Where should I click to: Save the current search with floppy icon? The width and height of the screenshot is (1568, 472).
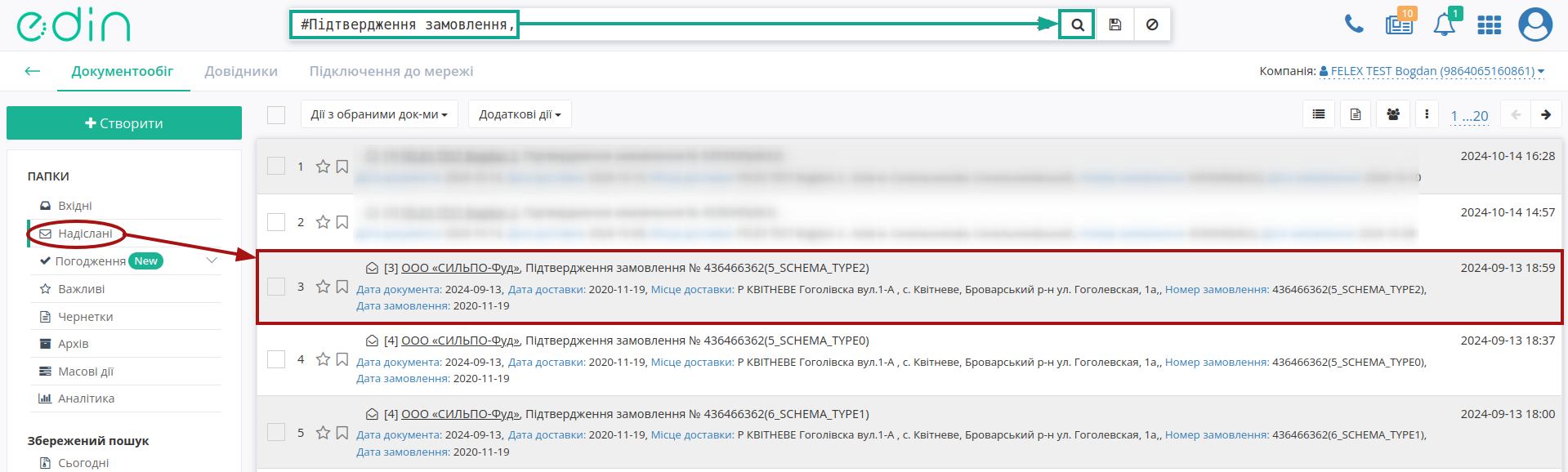coord(1115,24)
